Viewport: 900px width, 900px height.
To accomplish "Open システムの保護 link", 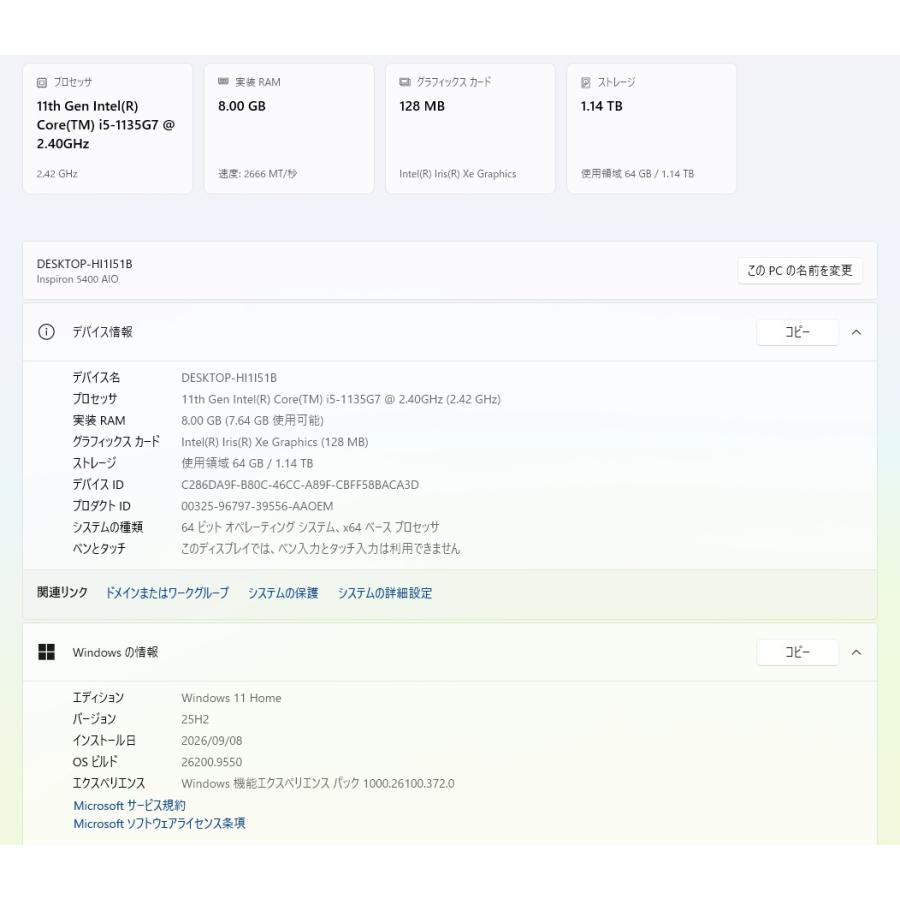I will 283,593.
